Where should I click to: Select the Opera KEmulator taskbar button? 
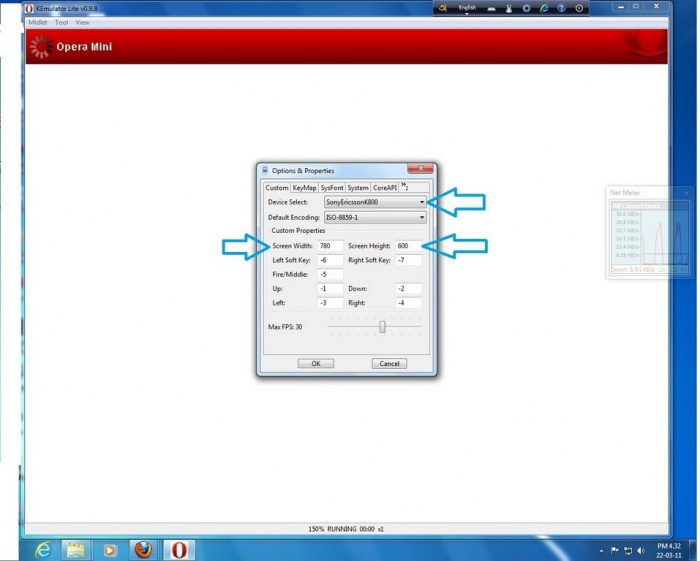point(179,550)
